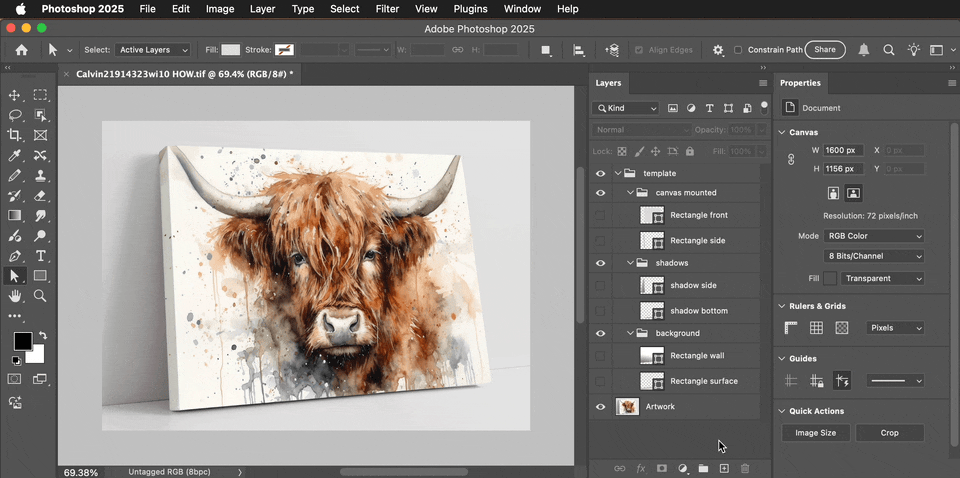Screen dimensions: 960x478
Task: Create a new group folder
Action: coord(703,468)
